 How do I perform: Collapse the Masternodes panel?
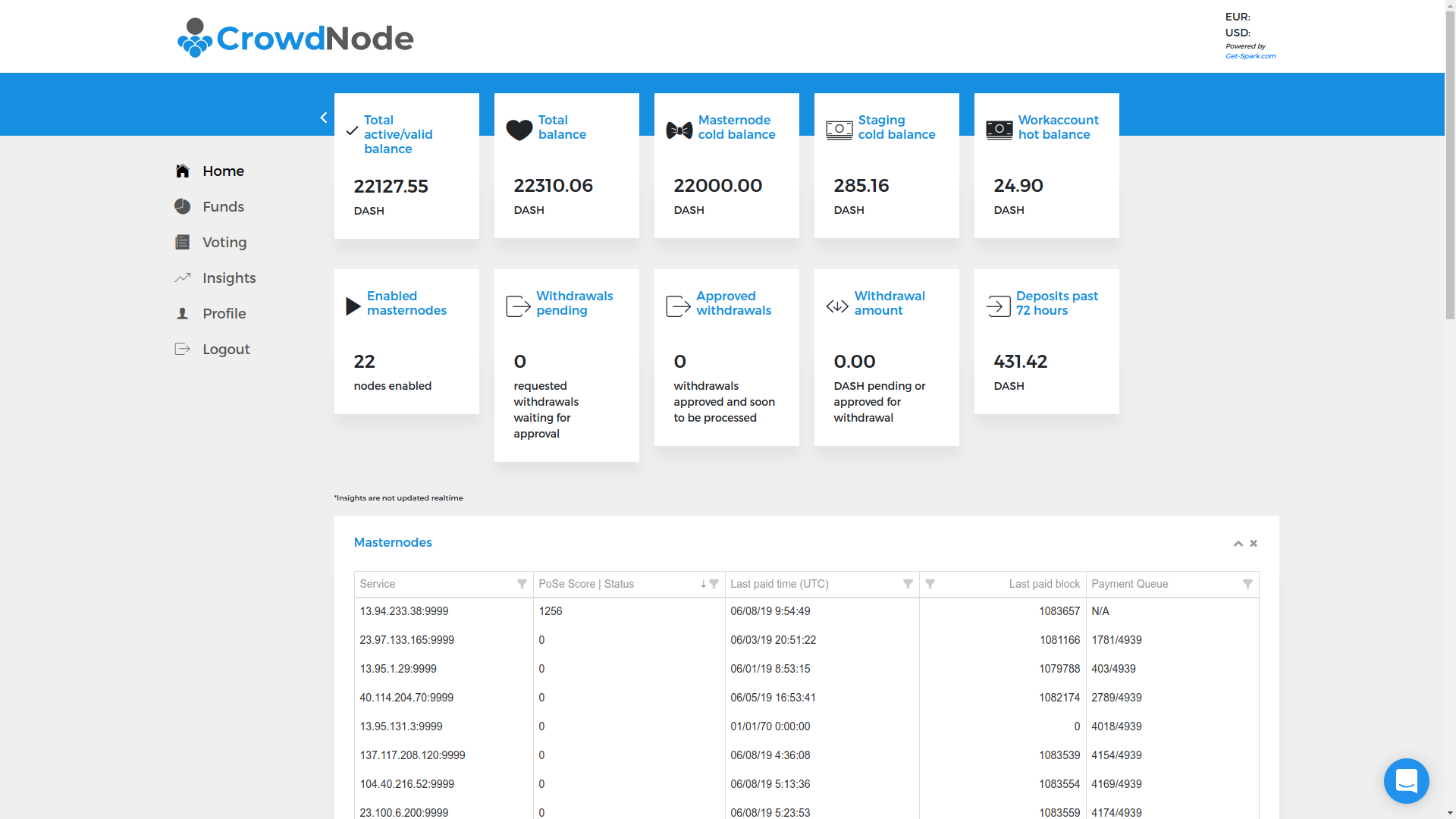pos(1238,544)
